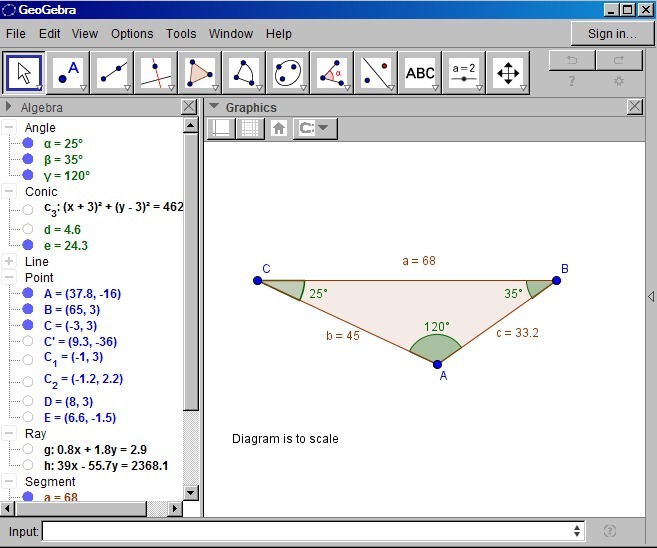Click point C in the triangle
Viewport: 657px width, 548px height.
[258, 280]
